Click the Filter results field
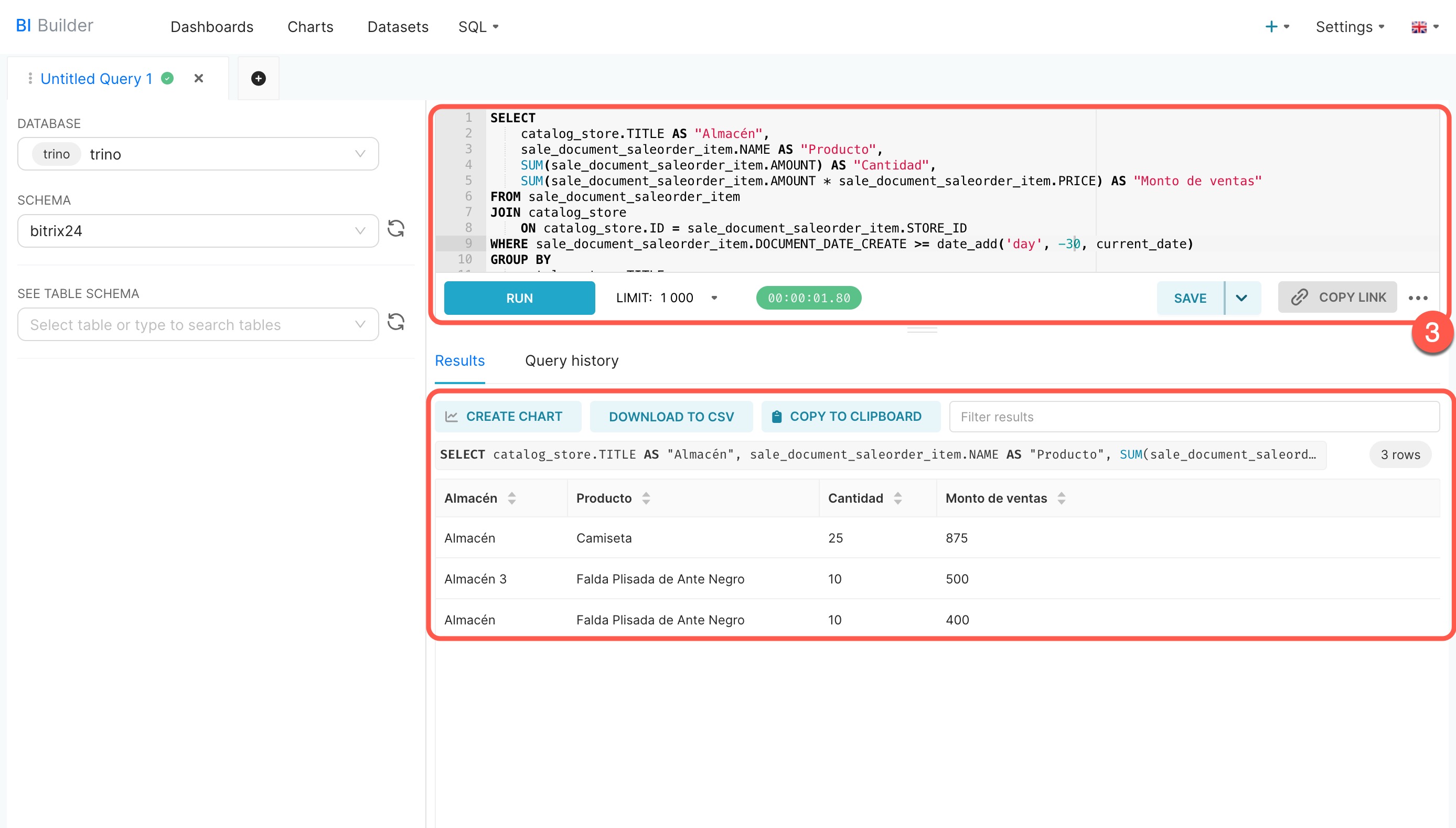This screenshot has width=1456, height=828. point(1193,417)
